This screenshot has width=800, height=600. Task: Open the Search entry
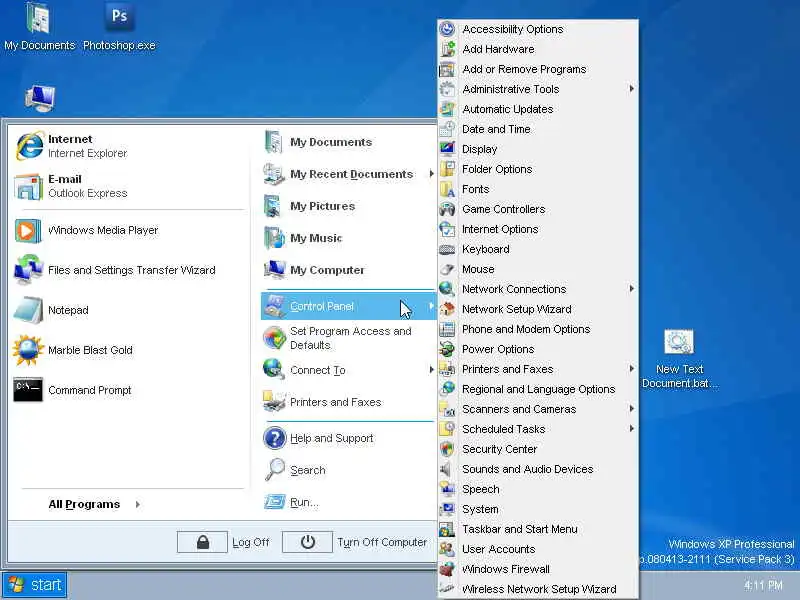click(348, 470)
